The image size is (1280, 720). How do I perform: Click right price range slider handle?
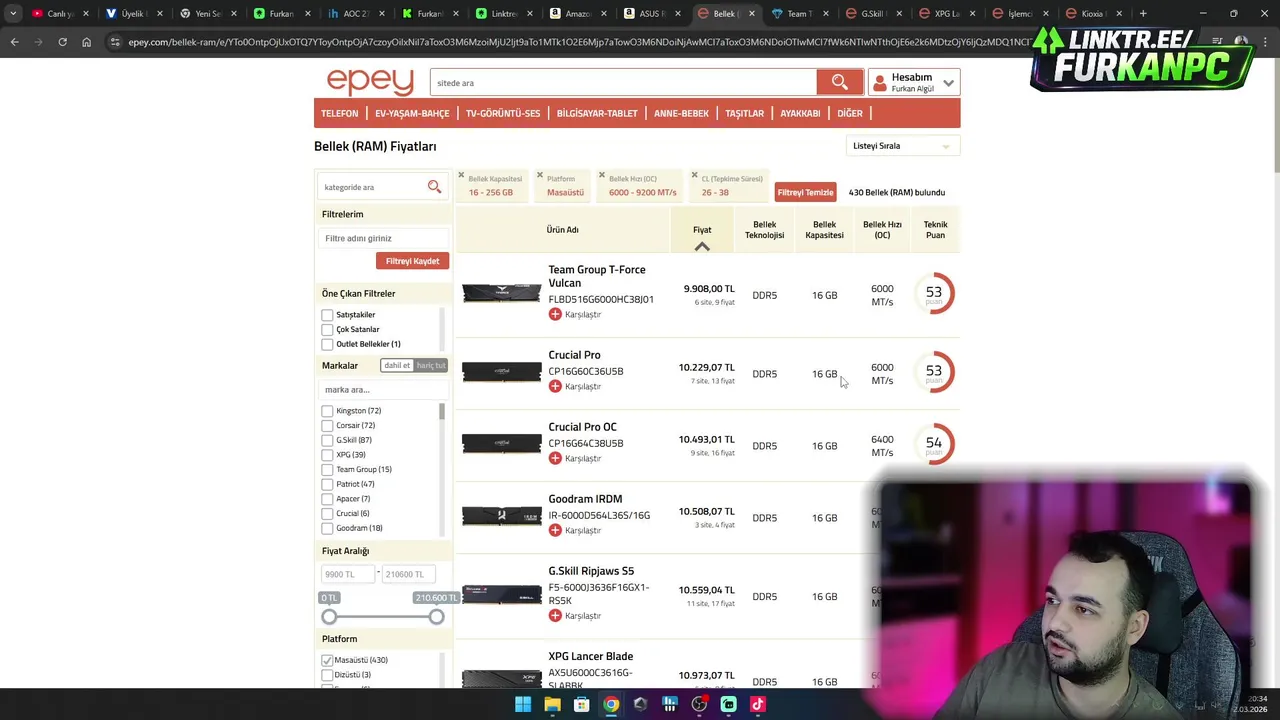(x=436, y=617)
